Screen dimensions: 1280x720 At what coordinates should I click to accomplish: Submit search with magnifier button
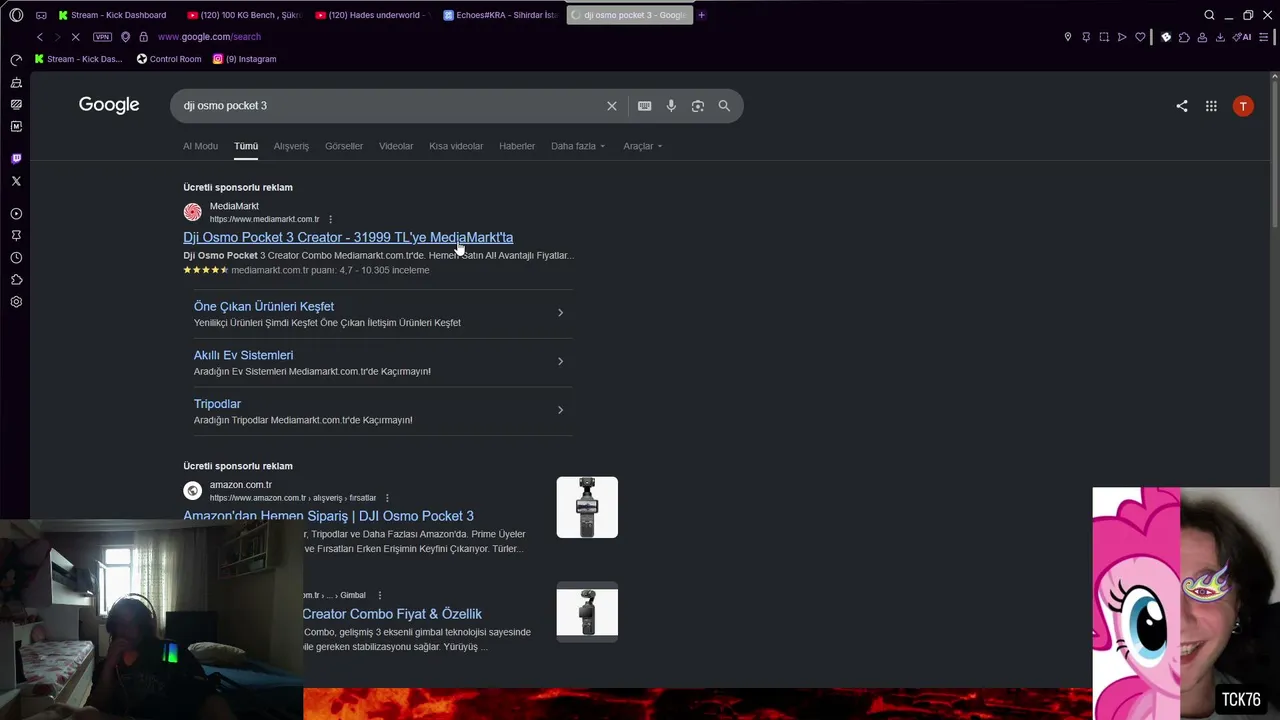(724, 106)
